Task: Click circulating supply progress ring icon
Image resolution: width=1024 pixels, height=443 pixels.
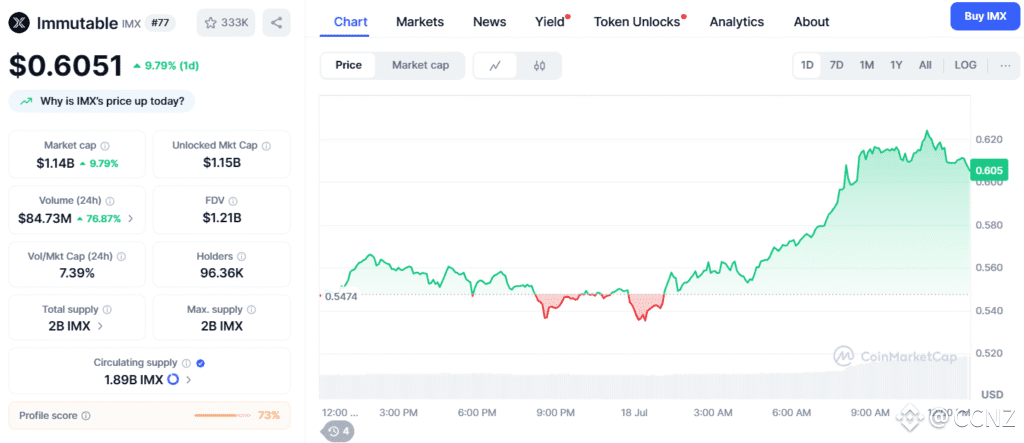Action: click(x=173, y=379)
